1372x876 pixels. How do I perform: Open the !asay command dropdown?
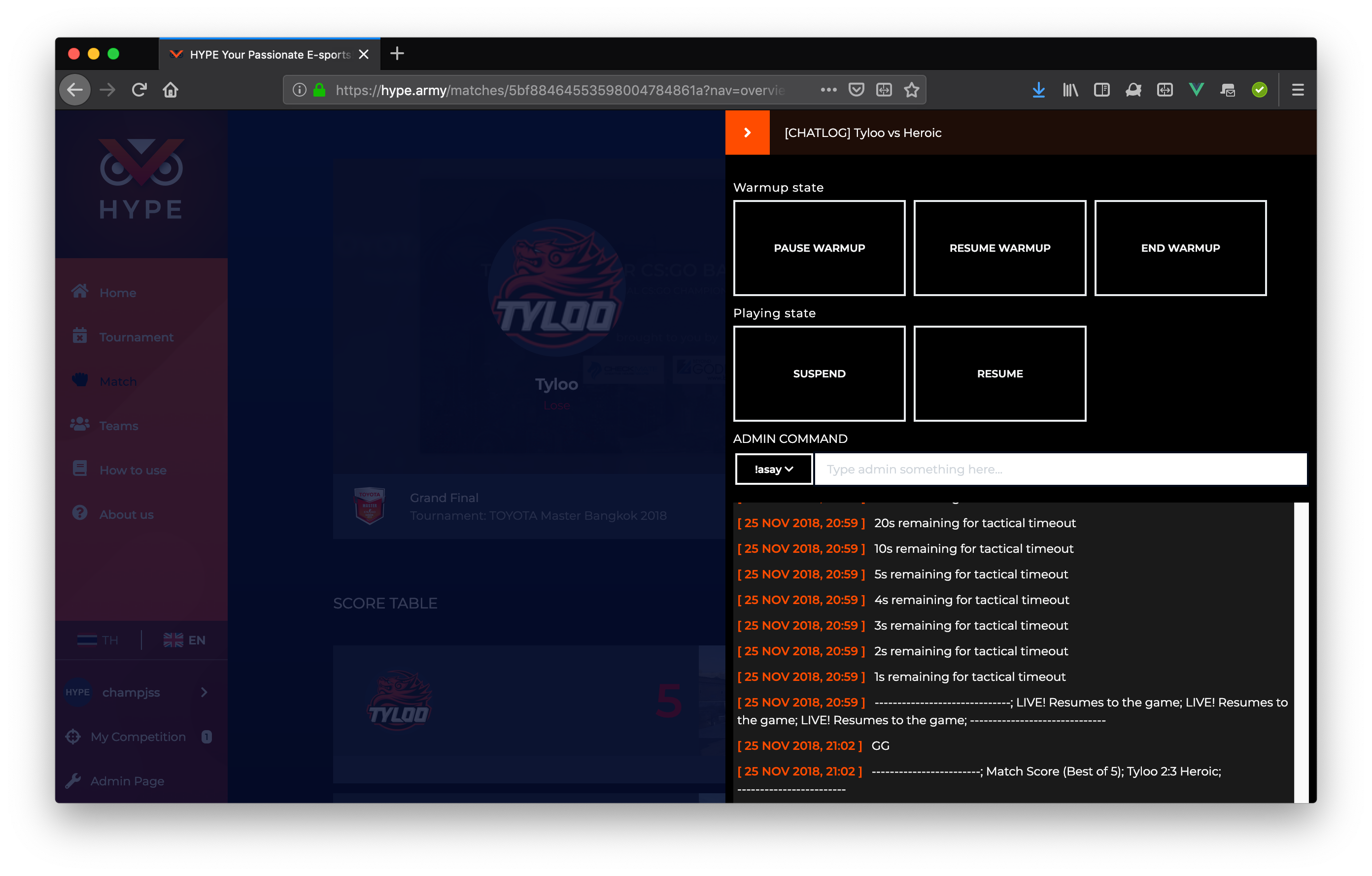tap(773, 470)
